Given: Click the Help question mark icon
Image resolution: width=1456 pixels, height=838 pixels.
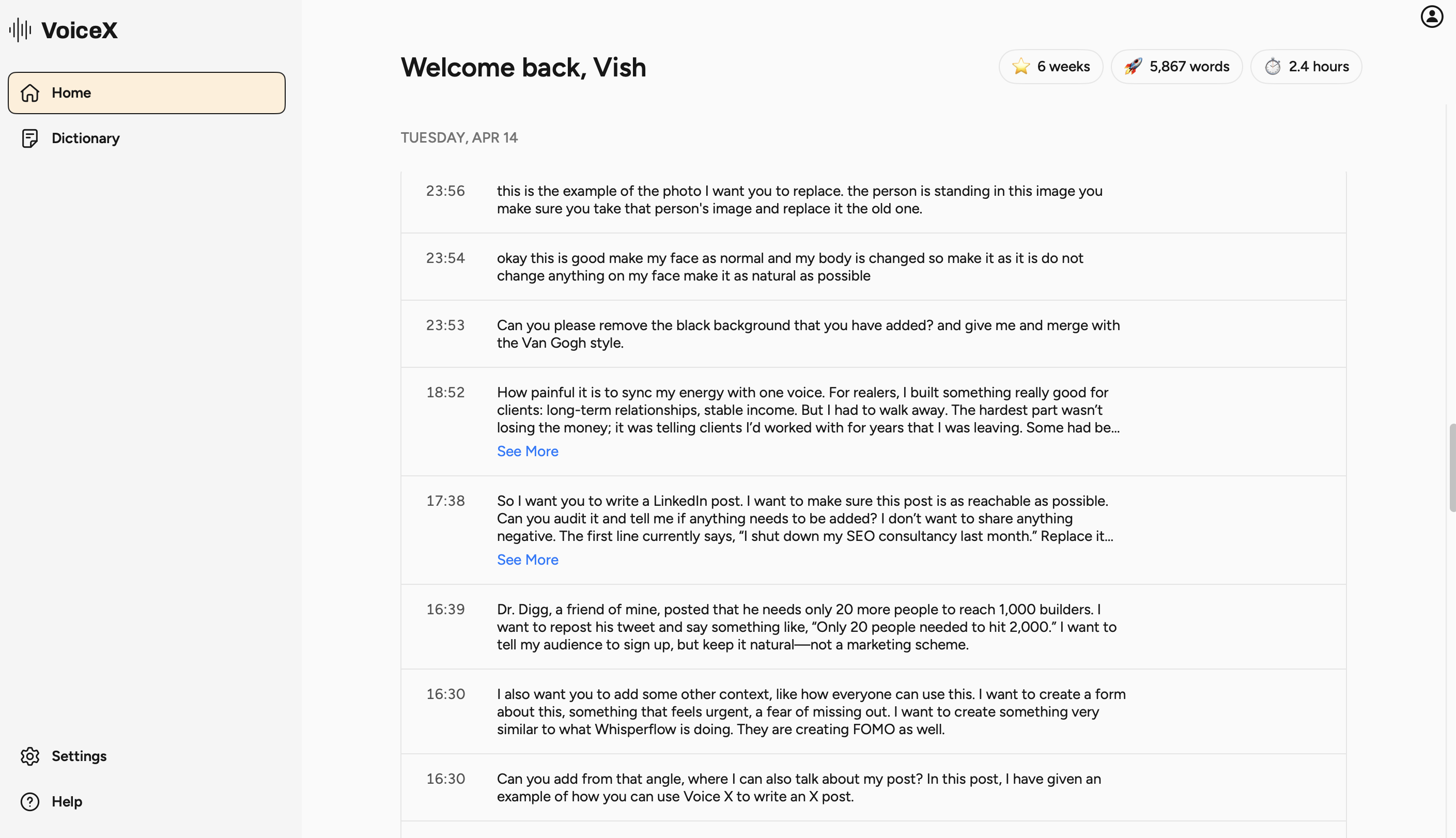Looking at the screenshot, I should pos(30,801).
